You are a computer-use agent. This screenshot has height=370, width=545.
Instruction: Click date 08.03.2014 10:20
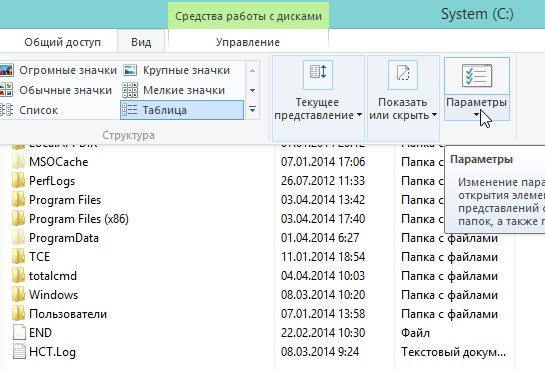point(323,295)
